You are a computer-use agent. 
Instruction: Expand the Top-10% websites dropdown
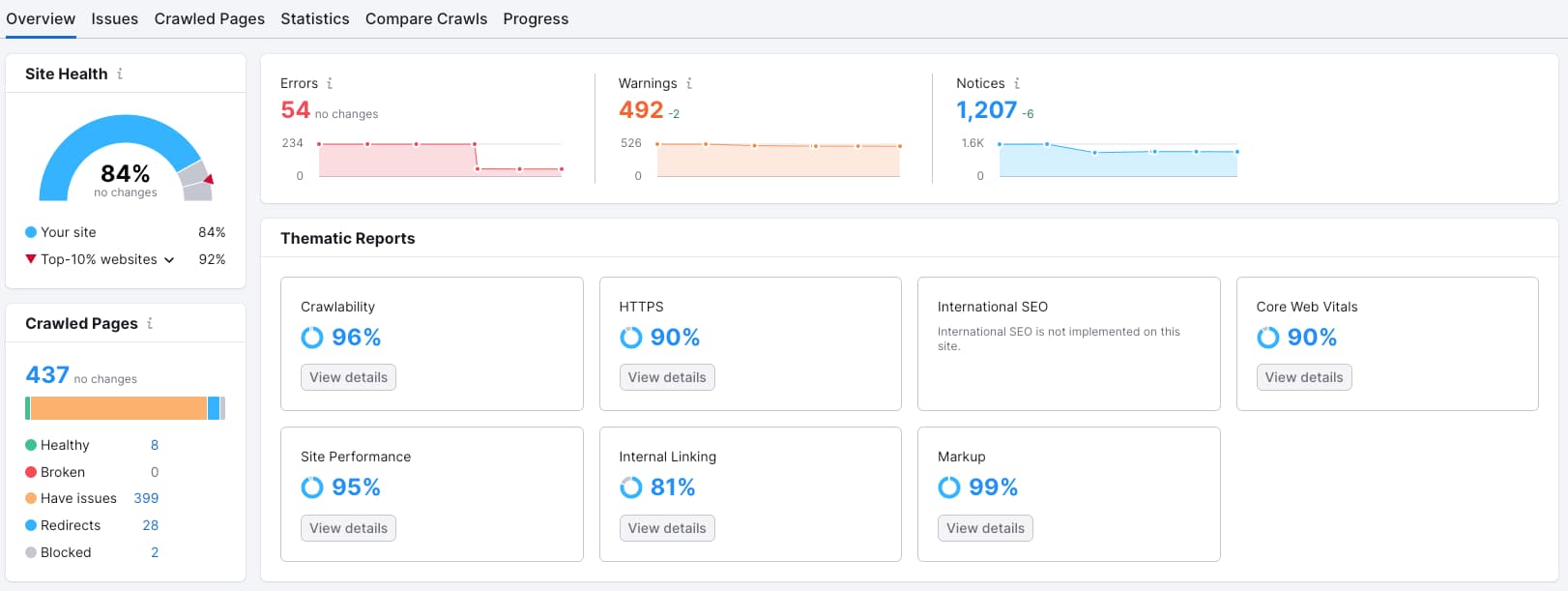pyautogui.click(x=169, y=259)
